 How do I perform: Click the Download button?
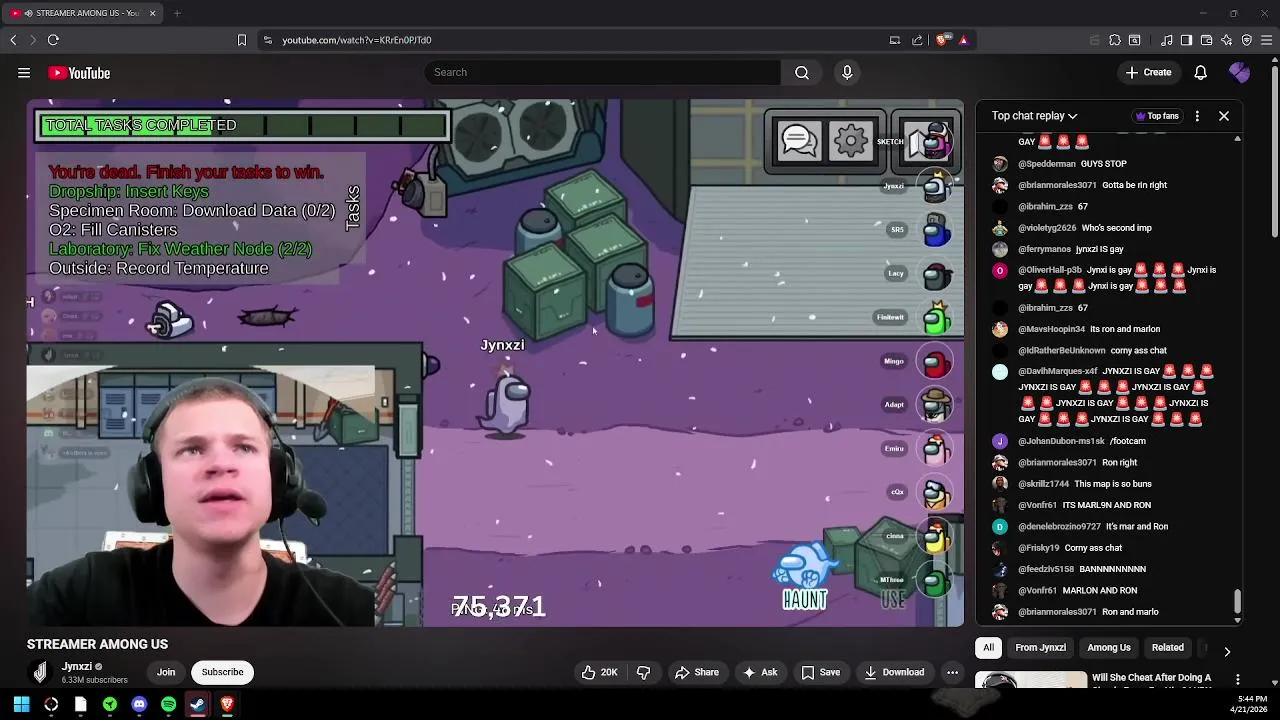point(894,672)
